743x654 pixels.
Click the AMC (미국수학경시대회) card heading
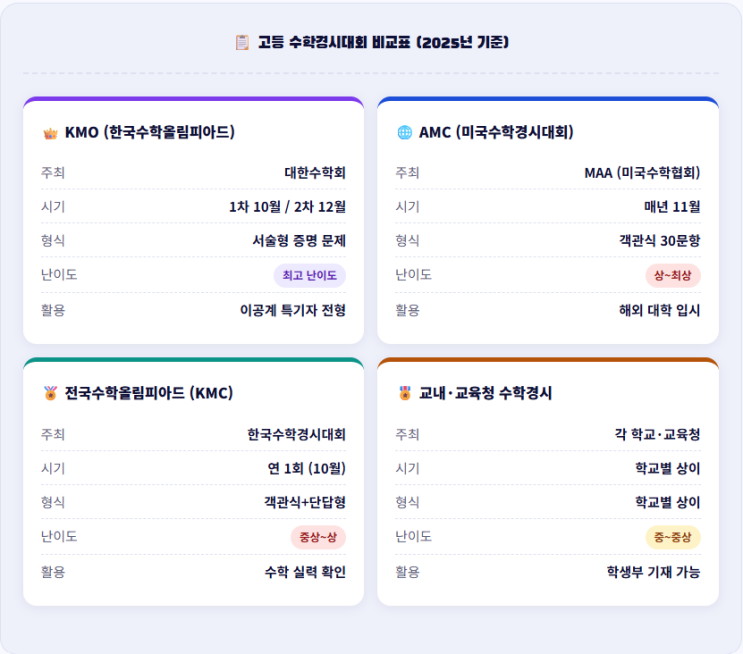pos(496,132)
